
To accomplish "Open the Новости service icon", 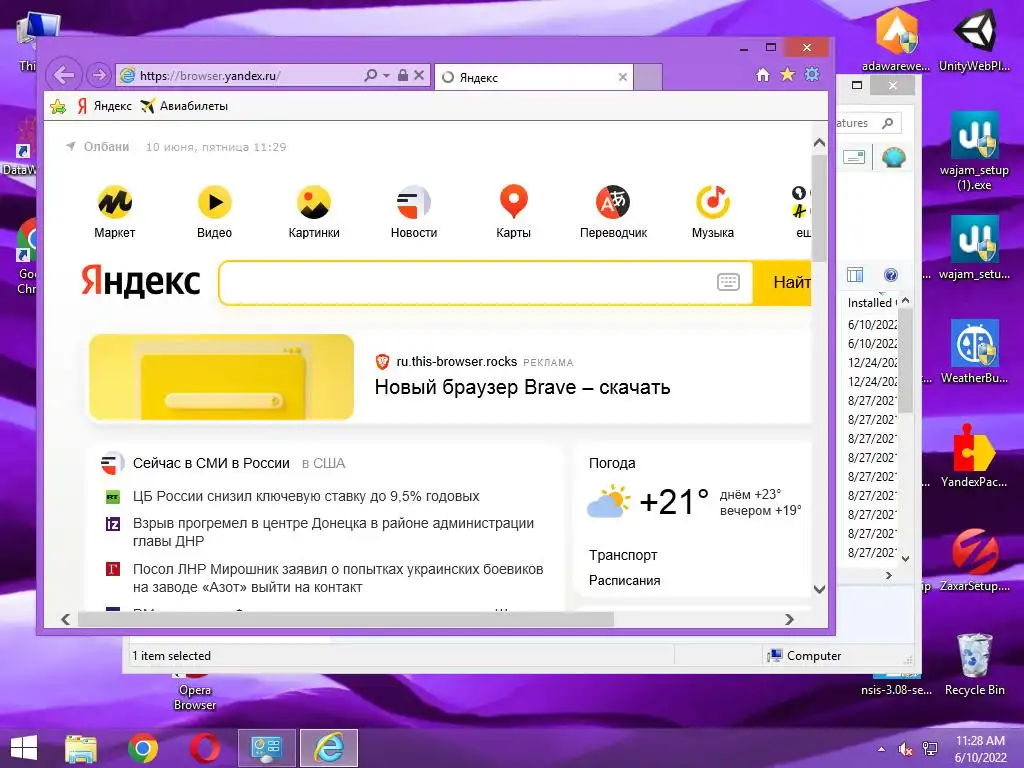I will 413,202.
